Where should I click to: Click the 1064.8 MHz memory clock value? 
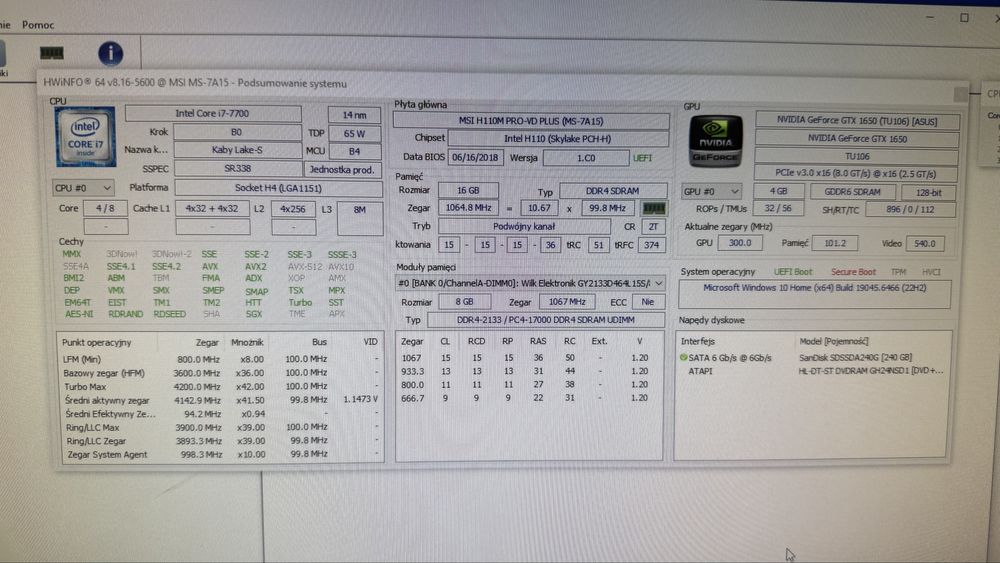469,207
